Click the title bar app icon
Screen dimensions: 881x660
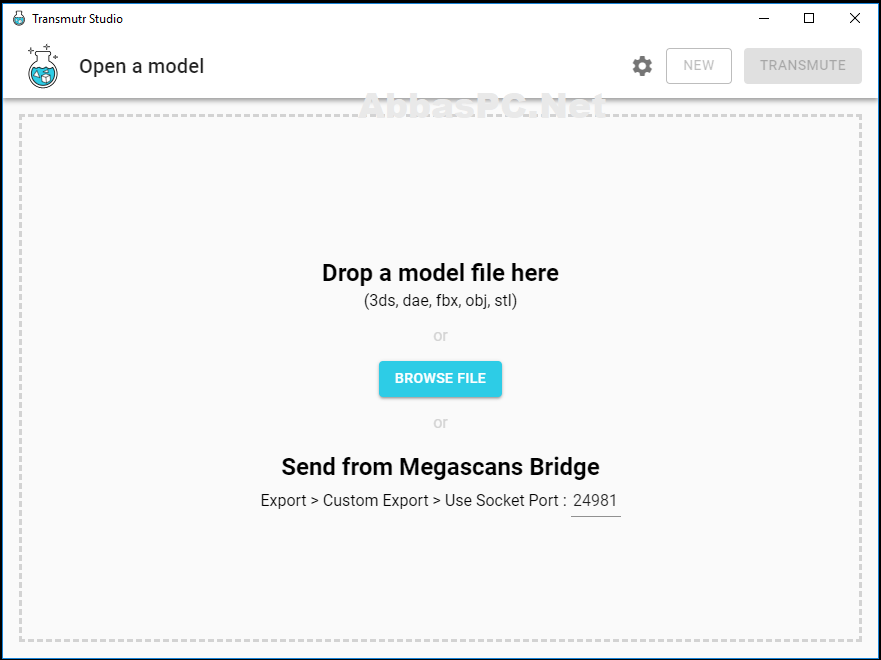[19, 19]
